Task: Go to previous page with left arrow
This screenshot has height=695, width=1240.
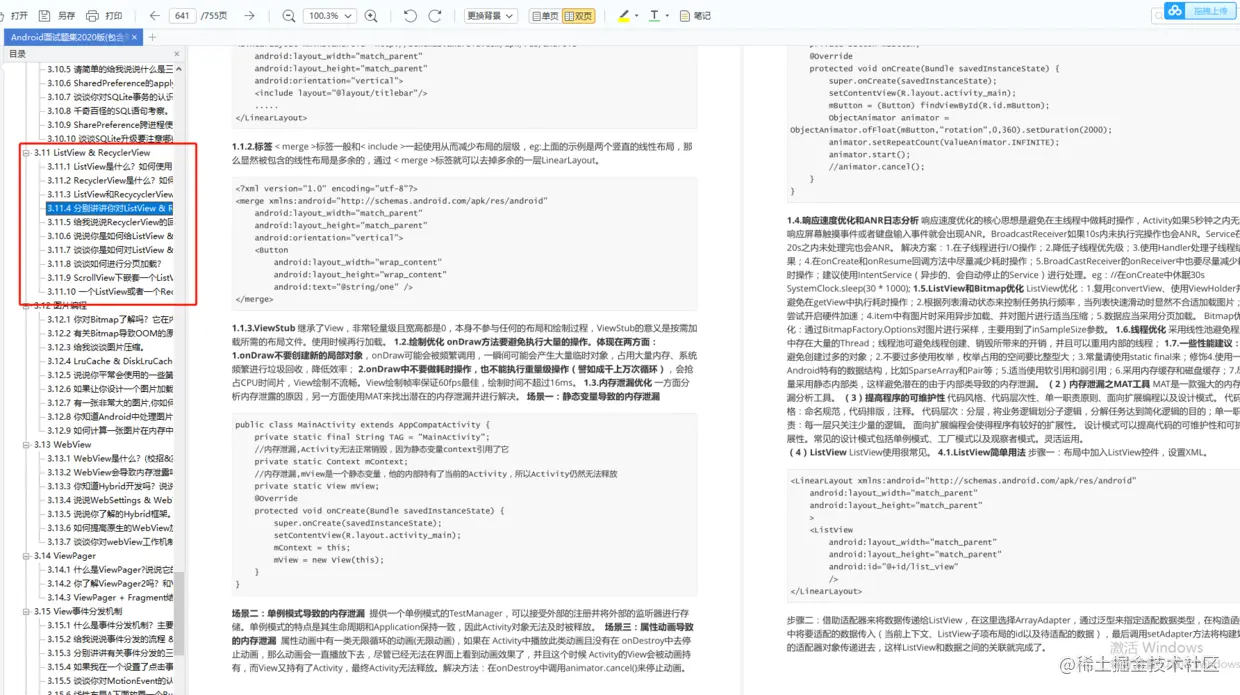Action: point(154,16)
